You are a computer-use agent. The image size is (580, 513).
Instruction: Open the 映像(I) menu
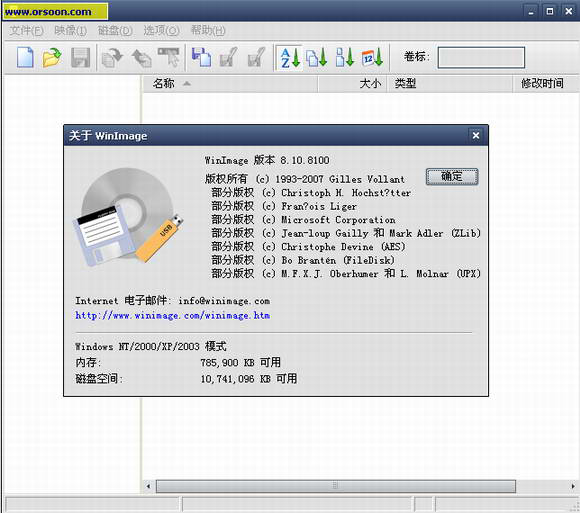point(71,30)
